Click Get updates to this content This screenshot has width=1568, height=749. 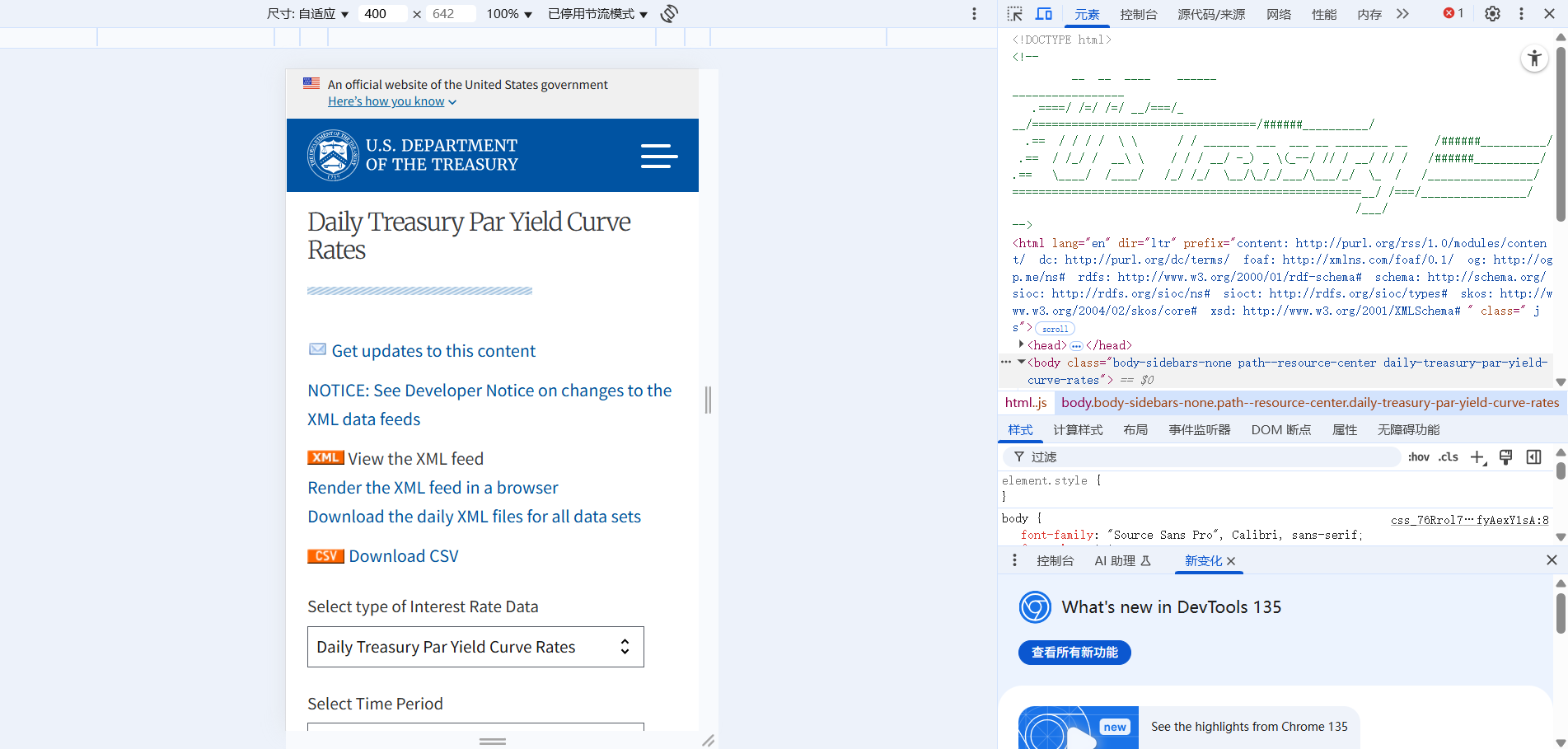(x=433, y=351)
